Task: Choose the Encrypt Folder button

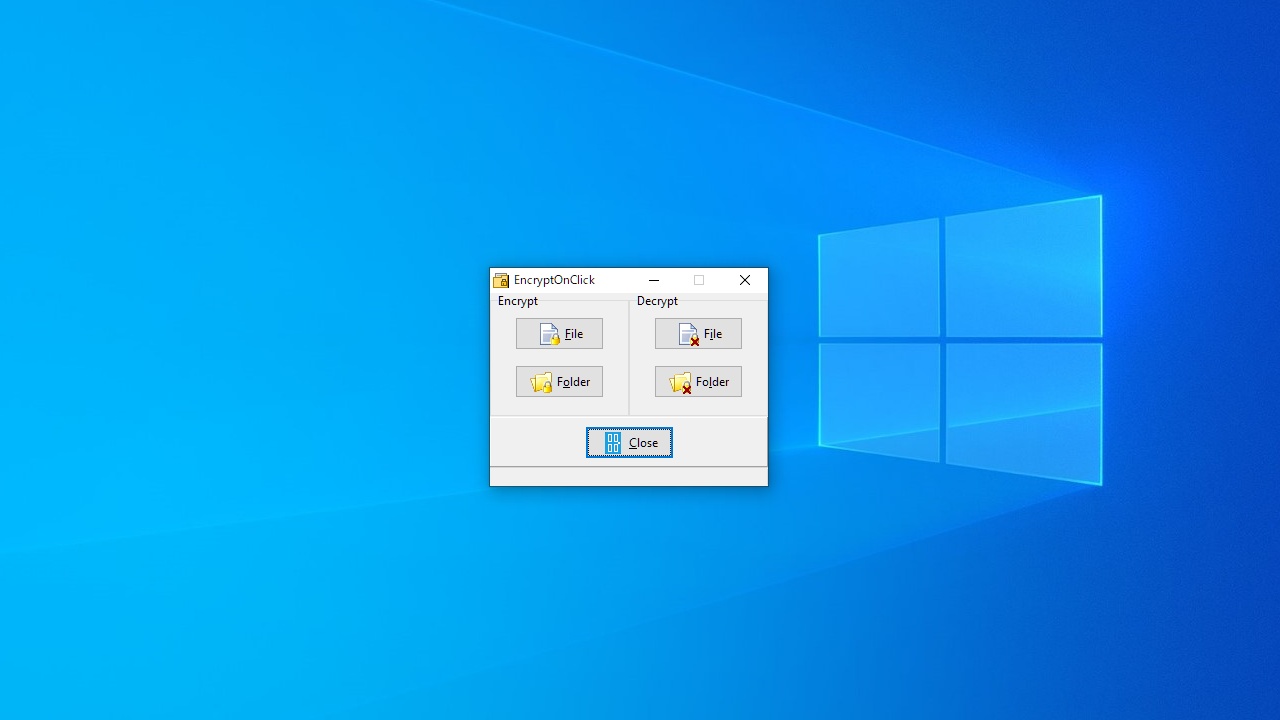Action: pyautogui.click(x=559, y=381)
